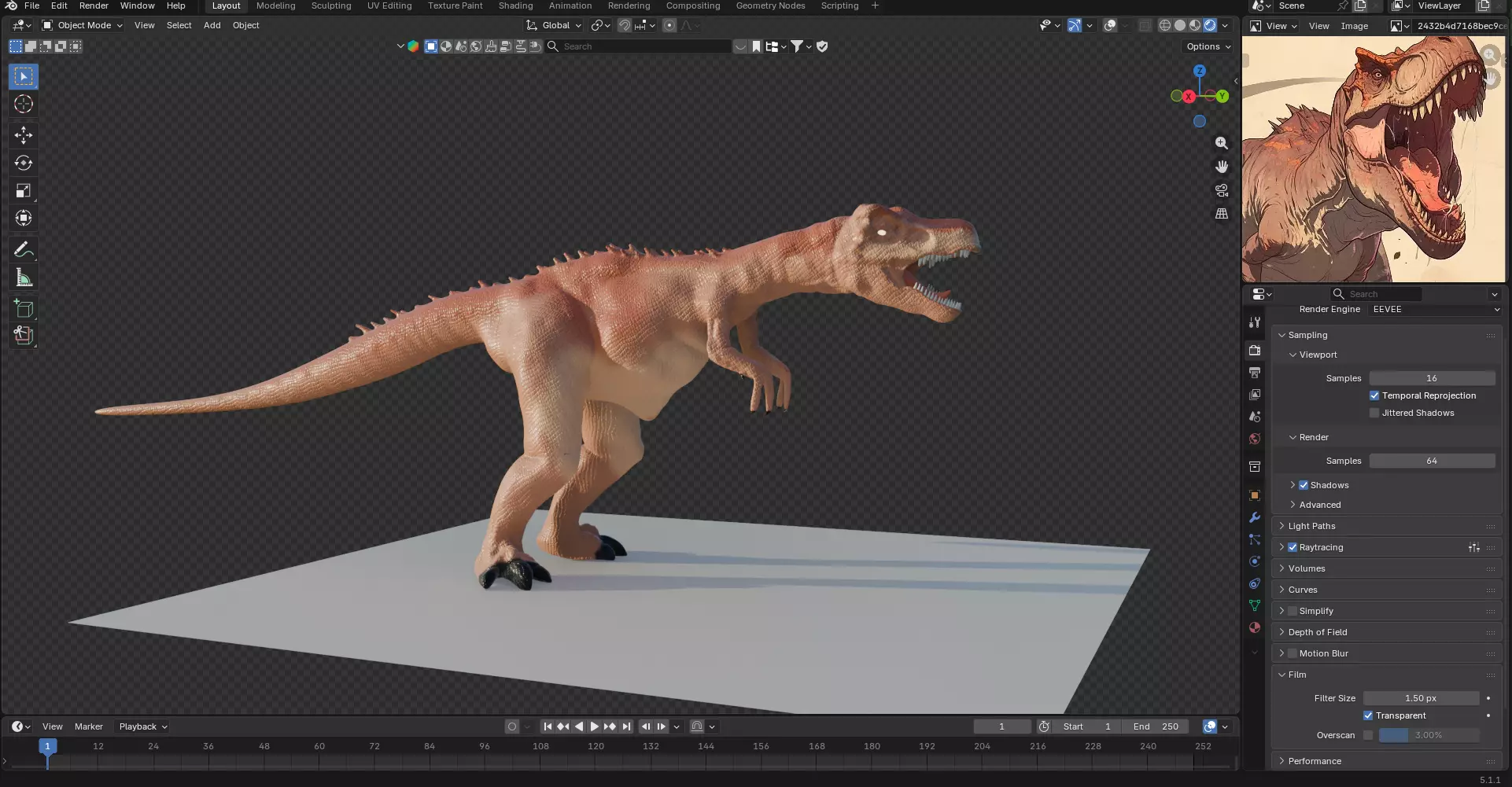Click the viewport zoom magnifier gizmo
The height and width of the screenshot is (787, 1512).
tap(1222, 143)
